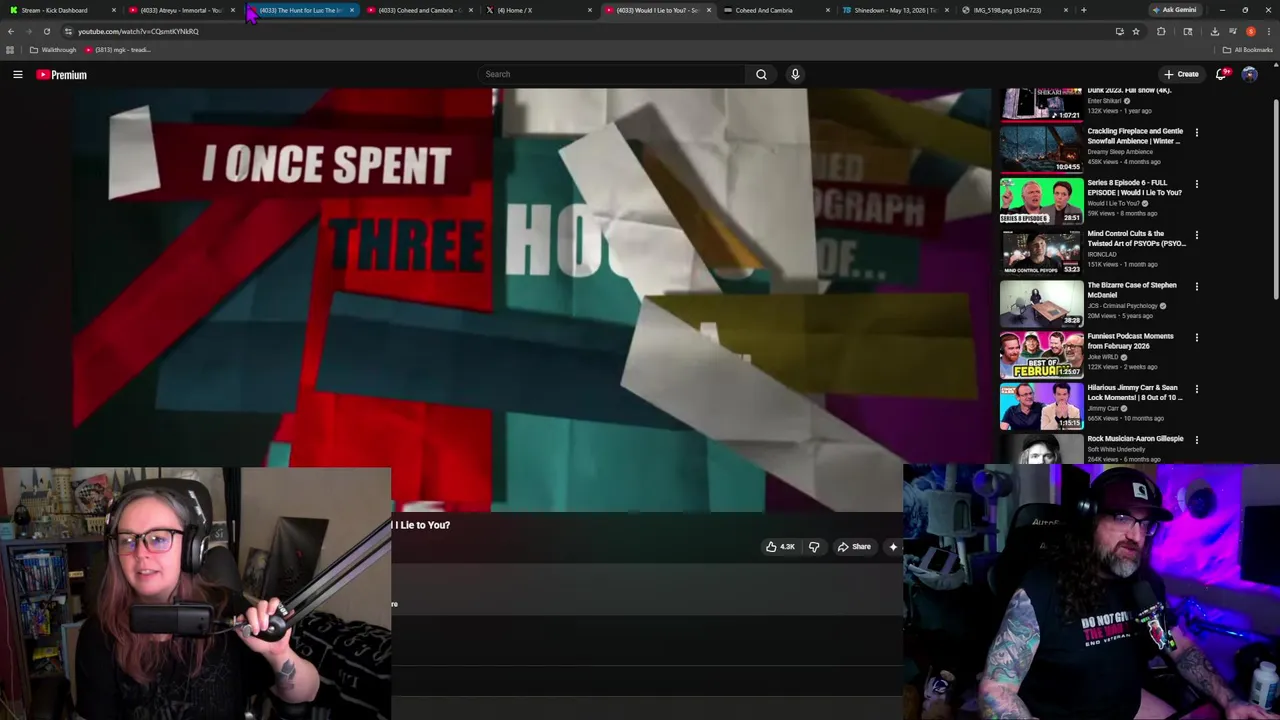Switch to Atreyu - Immortal tab
The height and width of the screenshot is (720, 1280).
[180, 10]
